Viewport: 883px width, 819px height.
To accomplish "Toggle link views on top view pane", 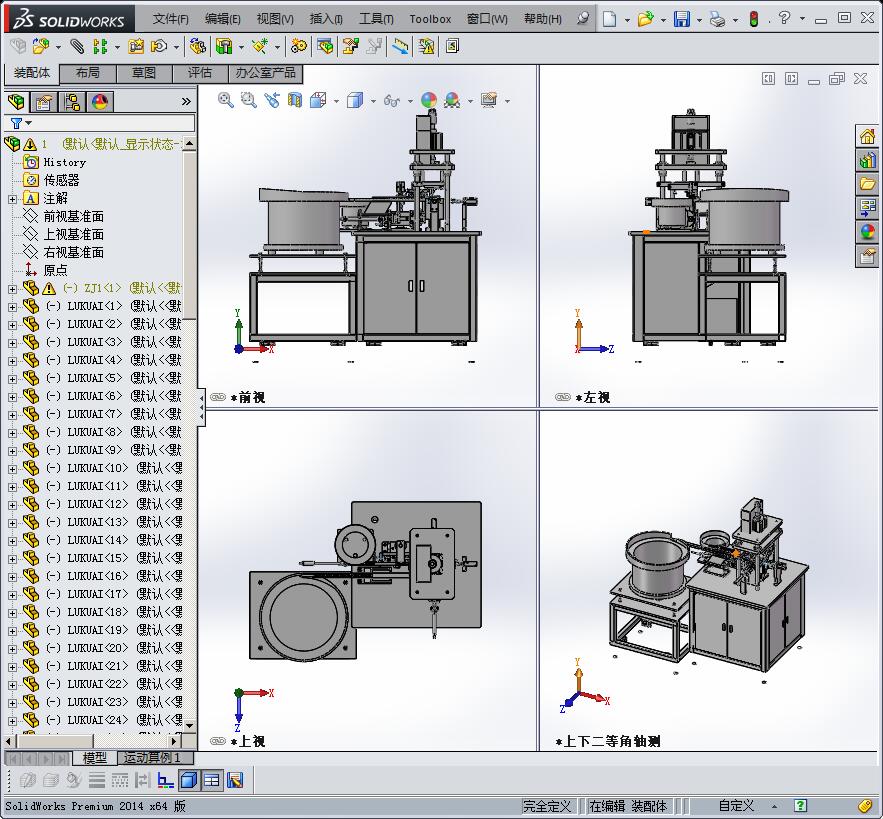I will click(x=218, y=741).
